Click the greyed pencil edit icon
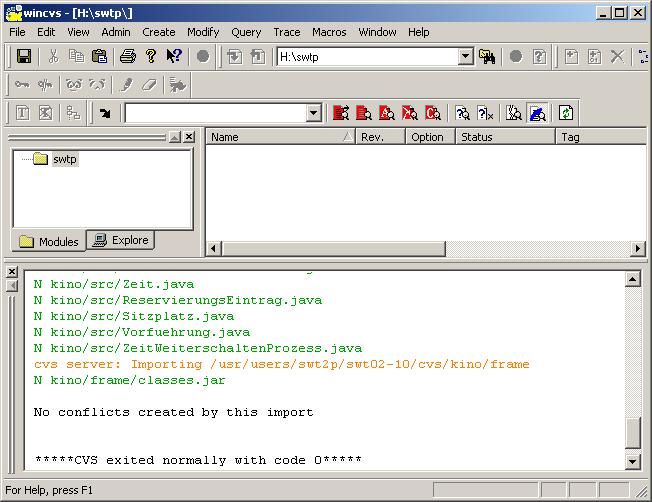The width and height of the screenshot is (652, 502). coord(126,84)
